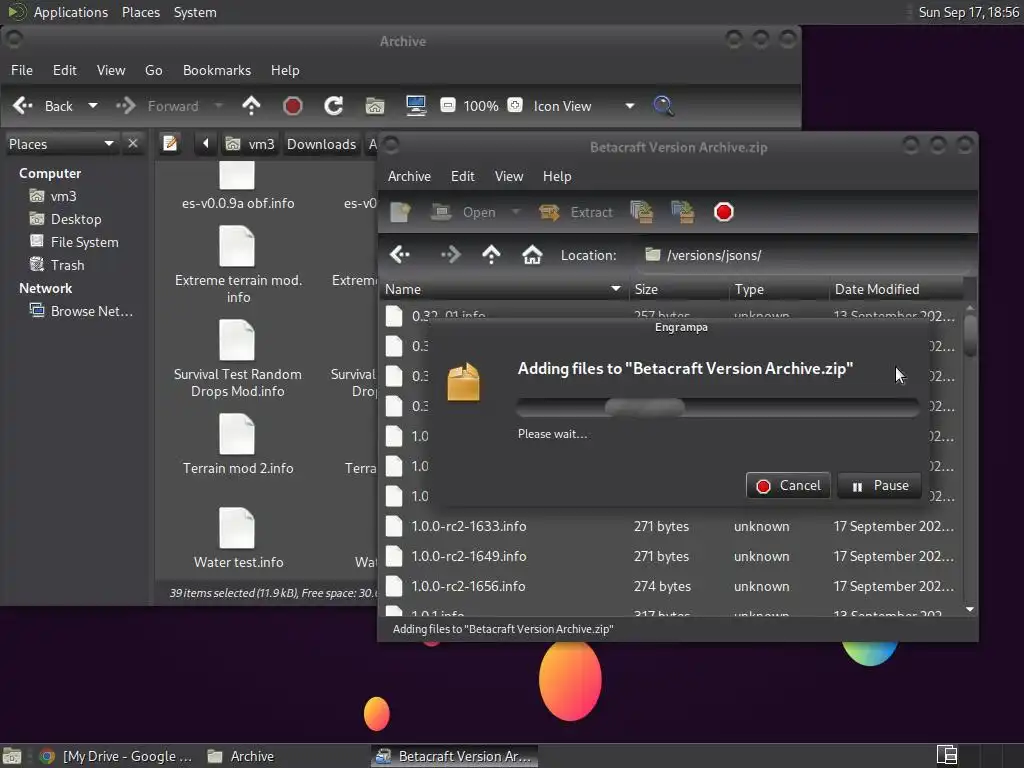
Task: Toggle text-based location entry pencil
Action: pyautogui.click(x=170, y=144)
